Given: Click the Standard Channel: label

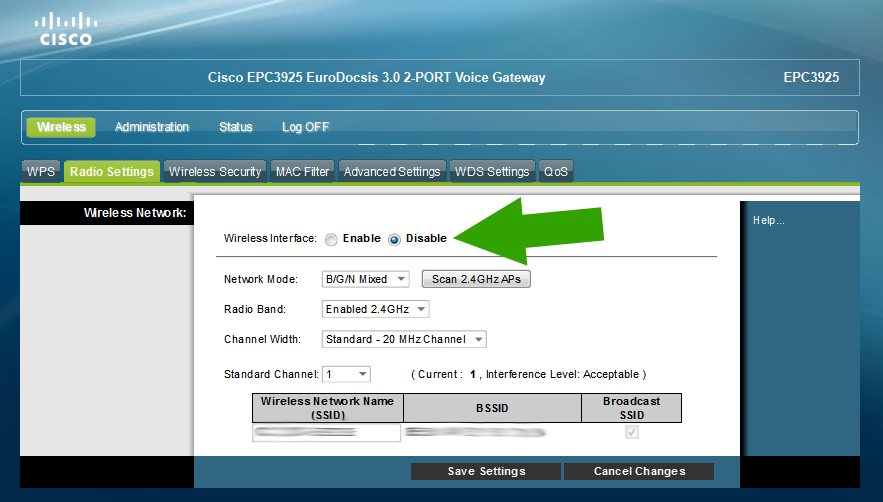Looking at the screenshot, I should 271,374.
